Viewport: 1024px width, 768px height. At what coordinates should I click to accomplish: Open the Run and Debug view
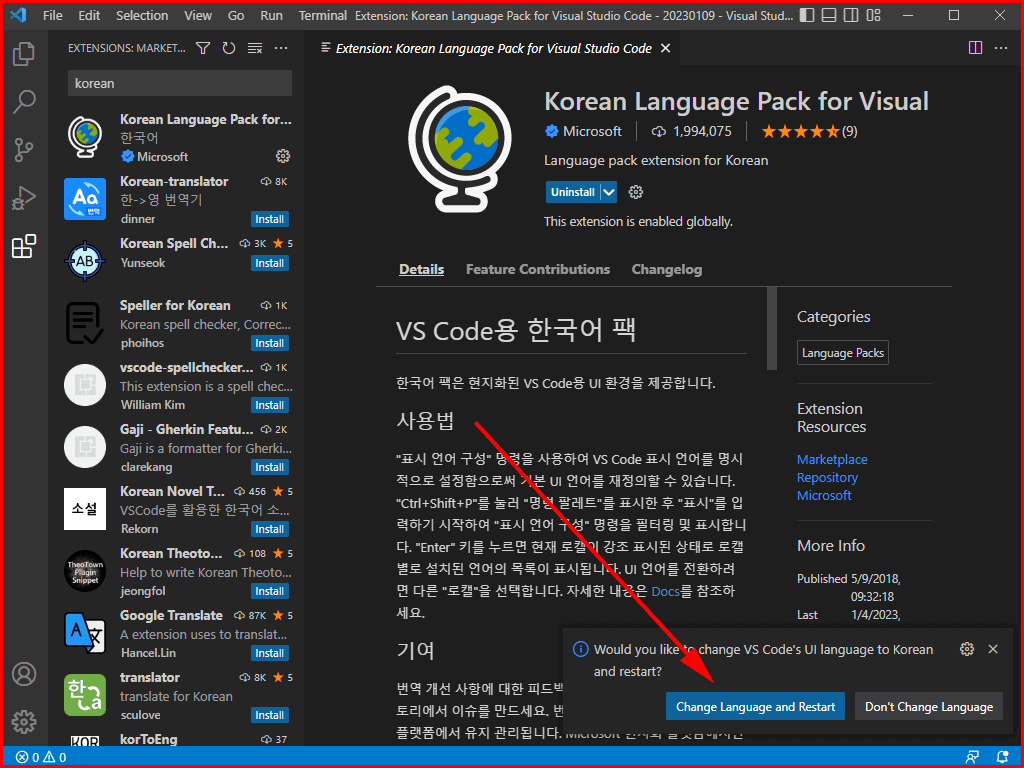coord(24,199)
